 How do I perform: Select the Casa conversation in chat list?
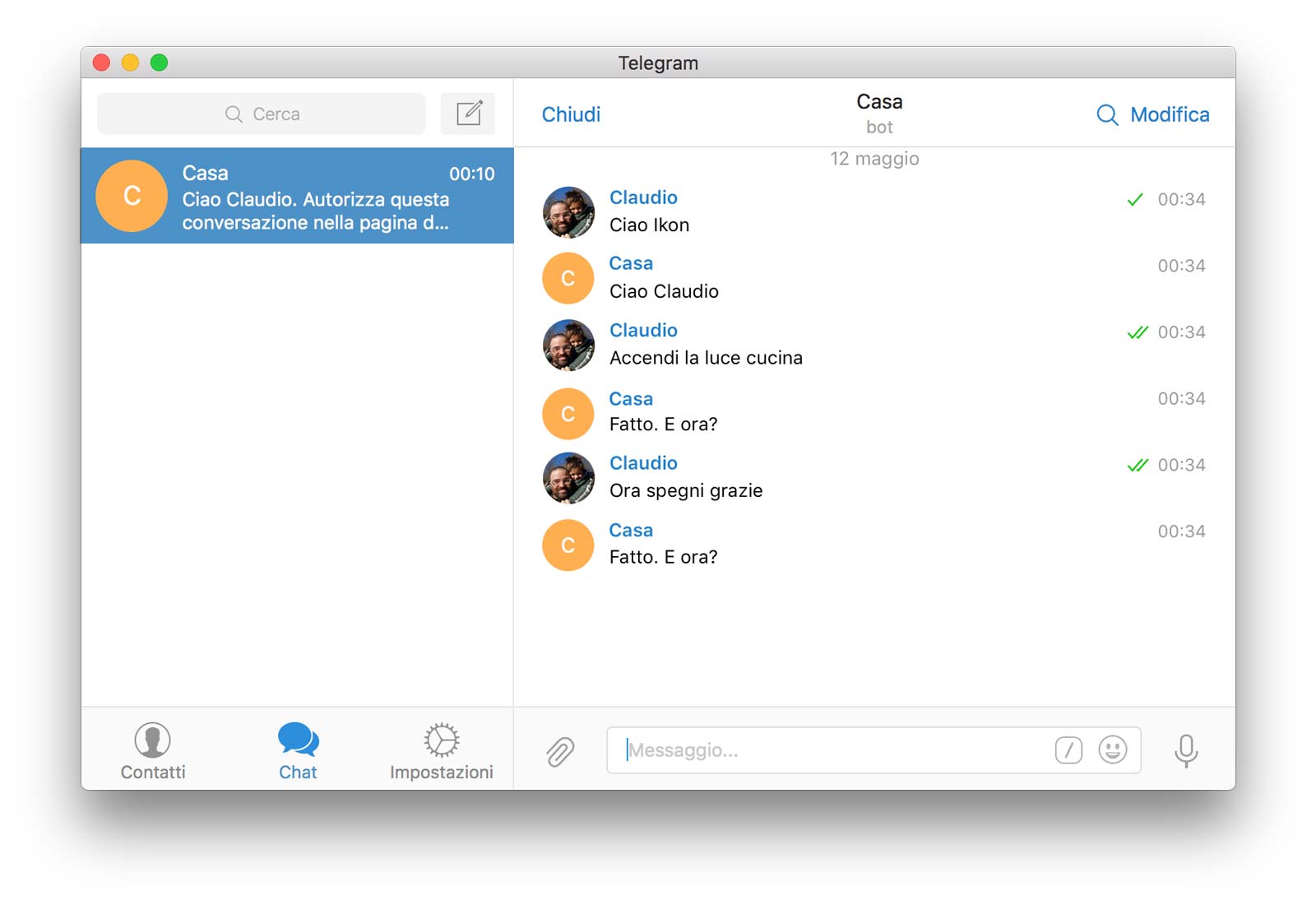pos(298,196)
